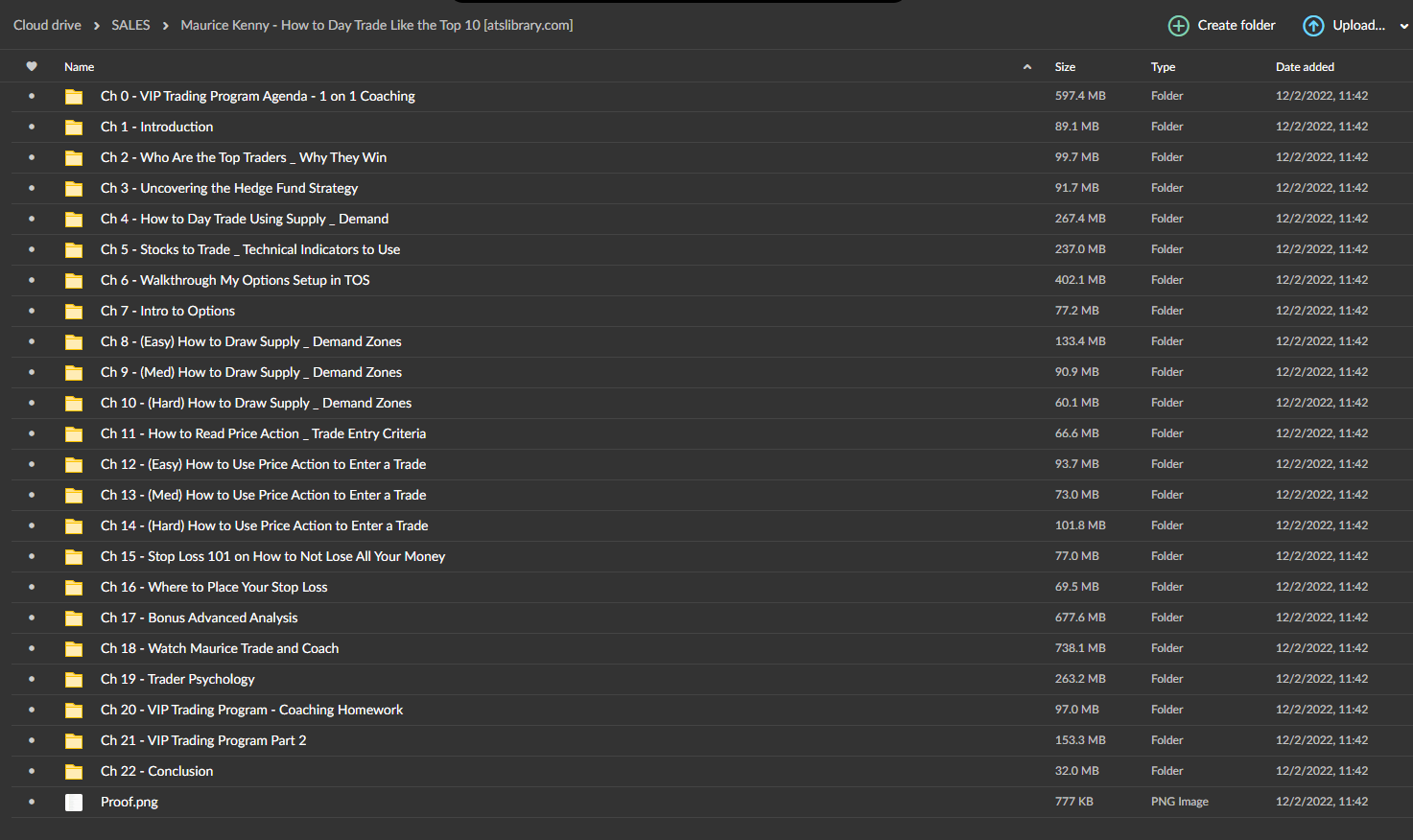Sort files by Size column header
This screenshot has width=1413, height=840.
[x=1065, y=67]
